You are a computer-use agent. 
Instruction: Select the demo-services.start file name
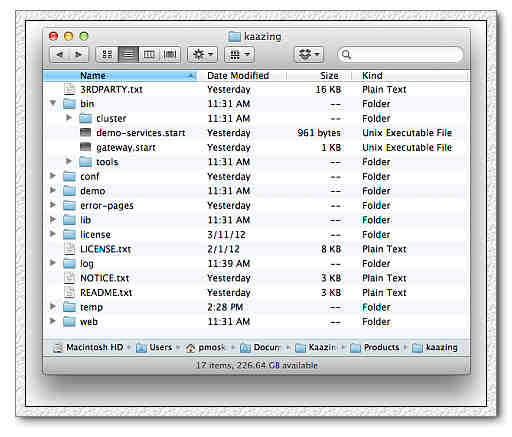[141, 133]
